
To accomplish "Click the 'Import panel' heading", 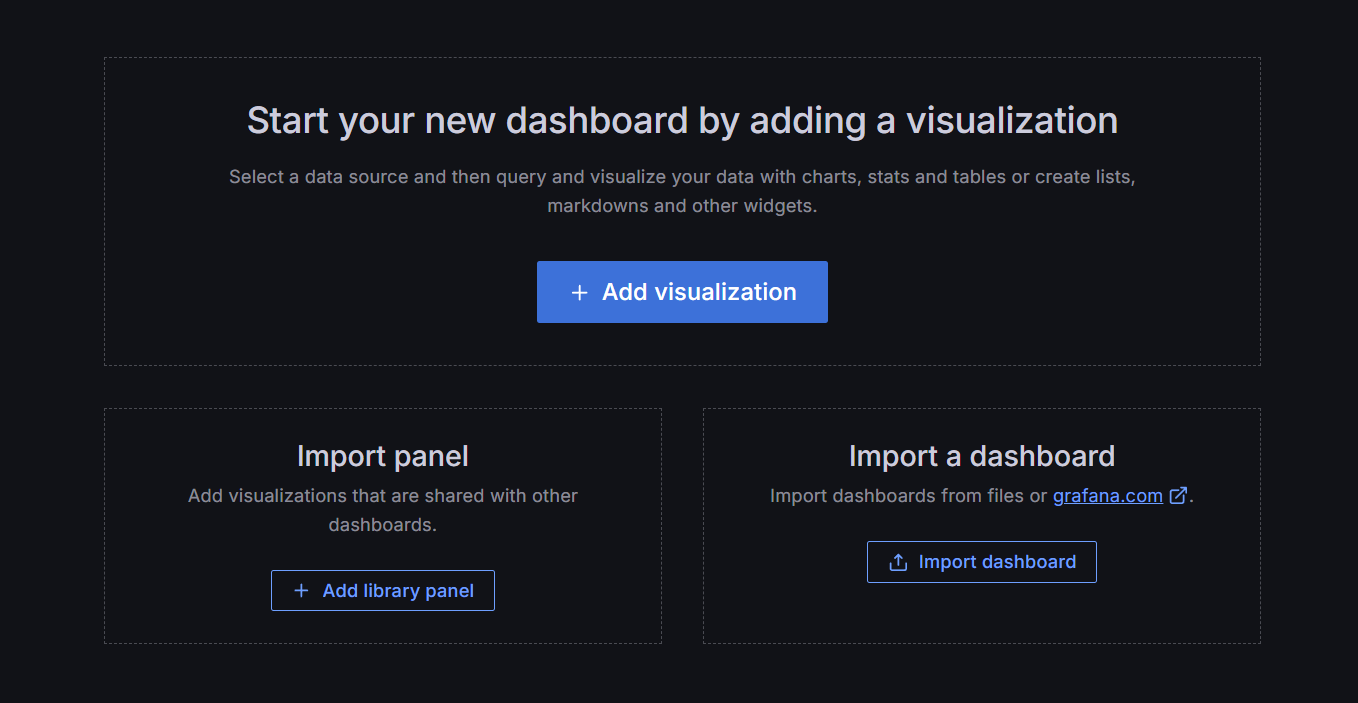I will tap(382, 456).
